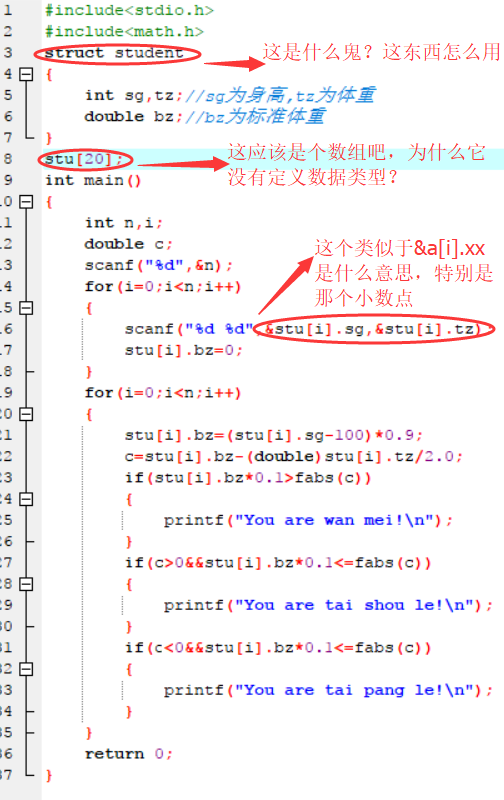
Task: Click the printf 'You are tai pang le!' line
Action: (x=329, y=690)
